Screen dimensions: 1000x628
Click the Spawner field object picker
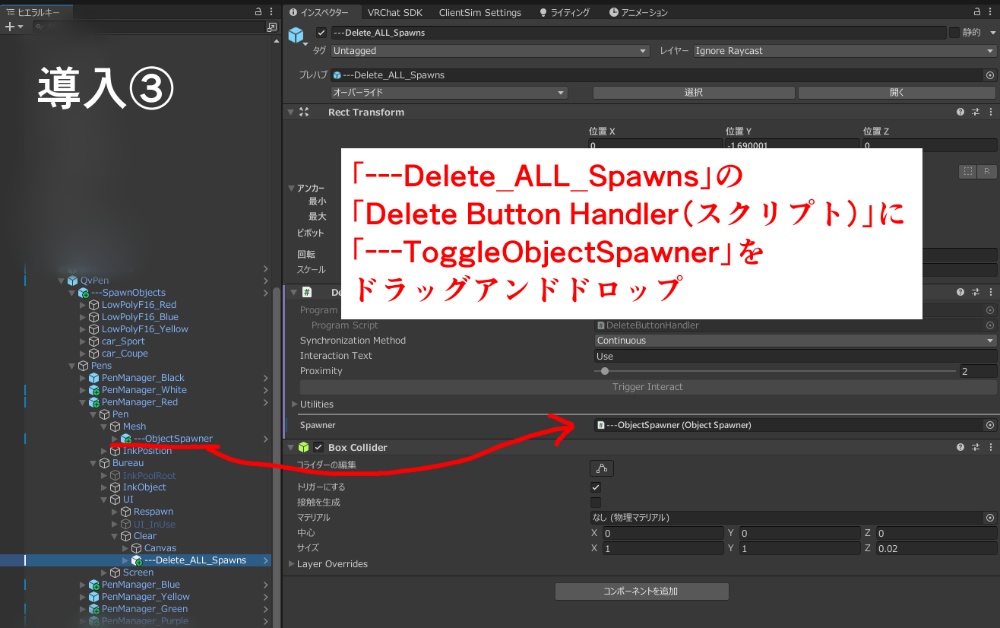tap(990, 425)
